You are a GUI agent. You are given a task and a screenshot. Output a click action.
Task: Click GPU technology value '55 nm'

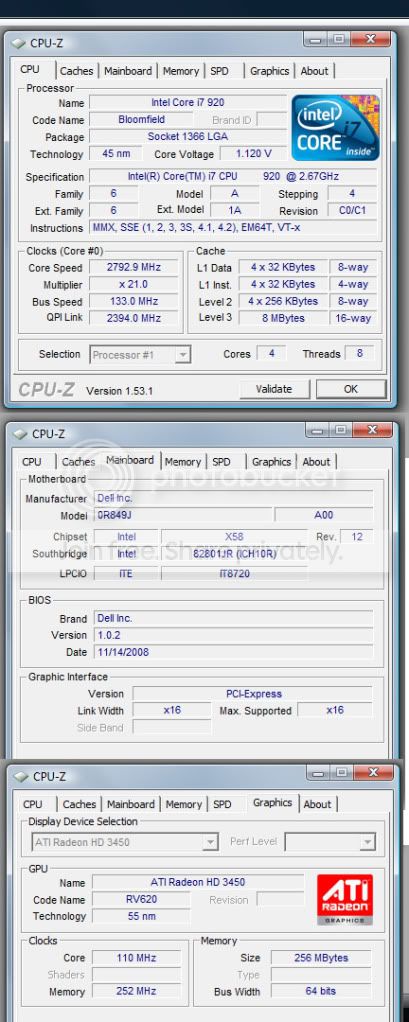pyautogui.click(x=141, y=916)
